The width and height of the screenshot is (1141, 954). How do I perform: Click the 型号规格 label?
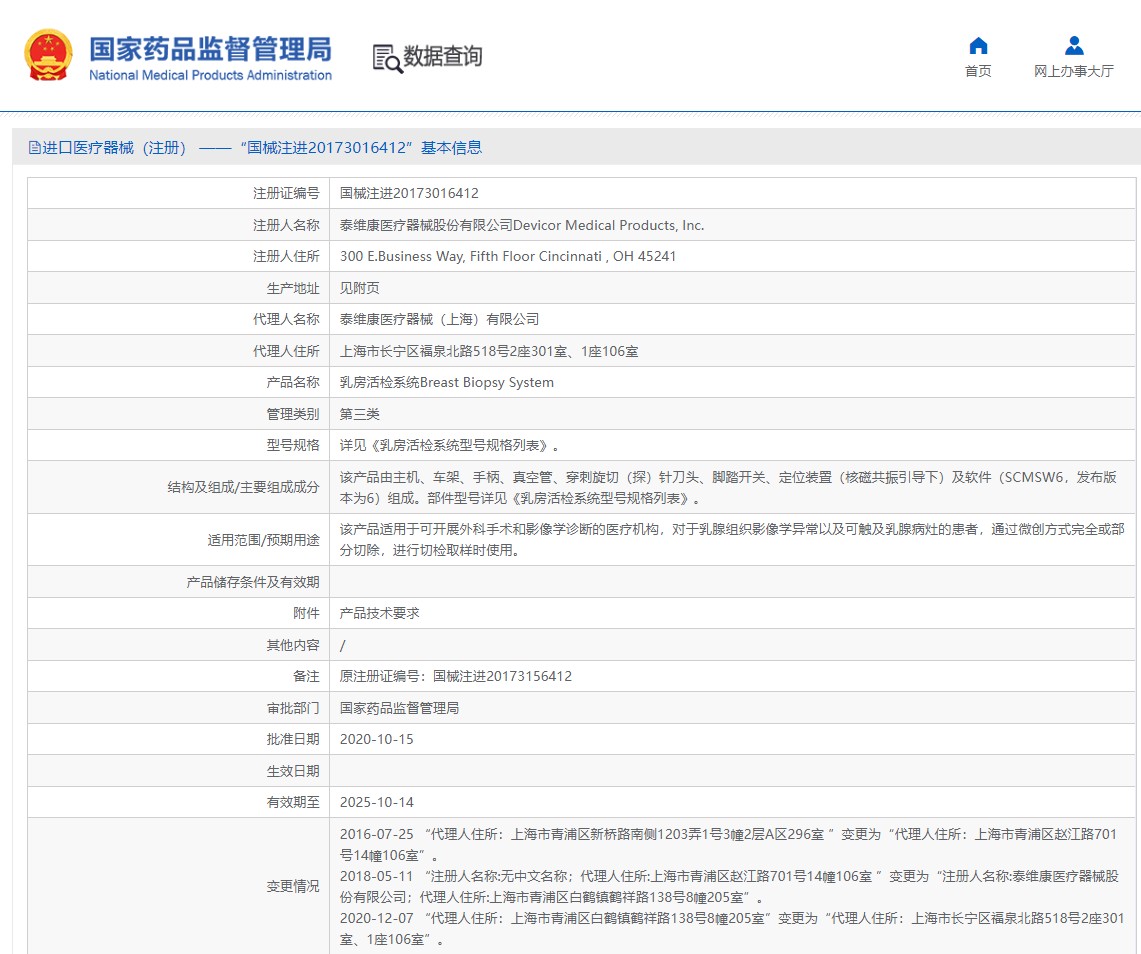(x=293, y=445)
